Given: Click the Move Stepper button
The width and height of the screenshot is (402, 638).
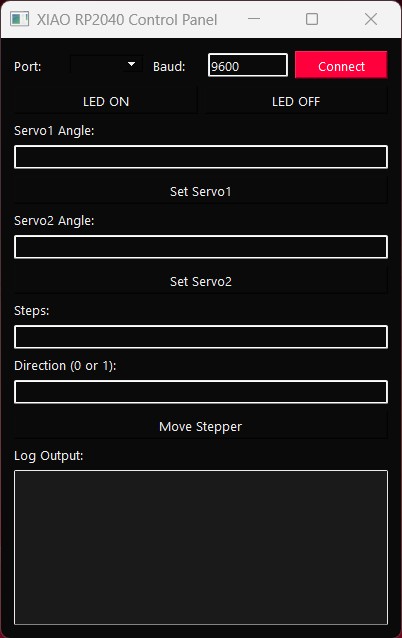Looking at the screenshot, I should tap(201, 426).
